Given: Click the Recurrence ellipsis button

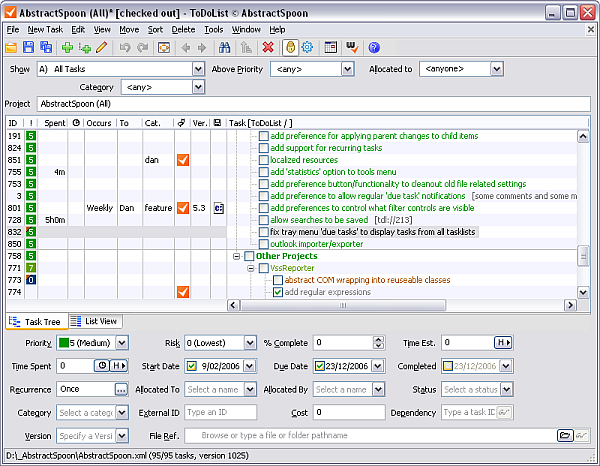Looking at the screenshot, I should pyautogui.click(x=121, y=389).
